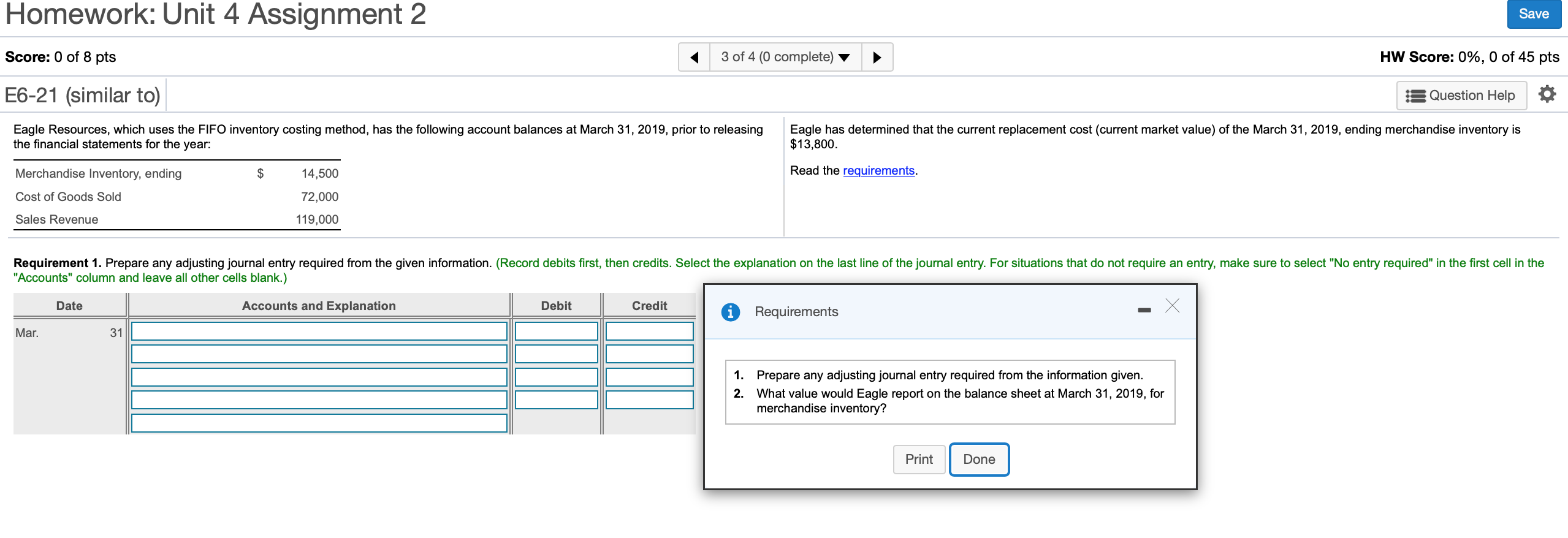1568x538 pixels.
Task: Open the settings gear icon
Action: 1547,94
